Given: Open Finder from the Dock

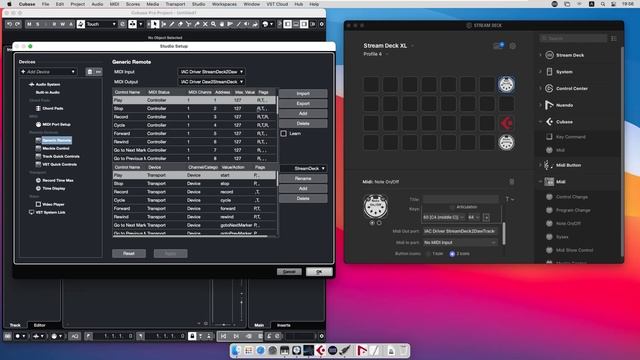Looking at the screenshot, I should tap(236, 350).
